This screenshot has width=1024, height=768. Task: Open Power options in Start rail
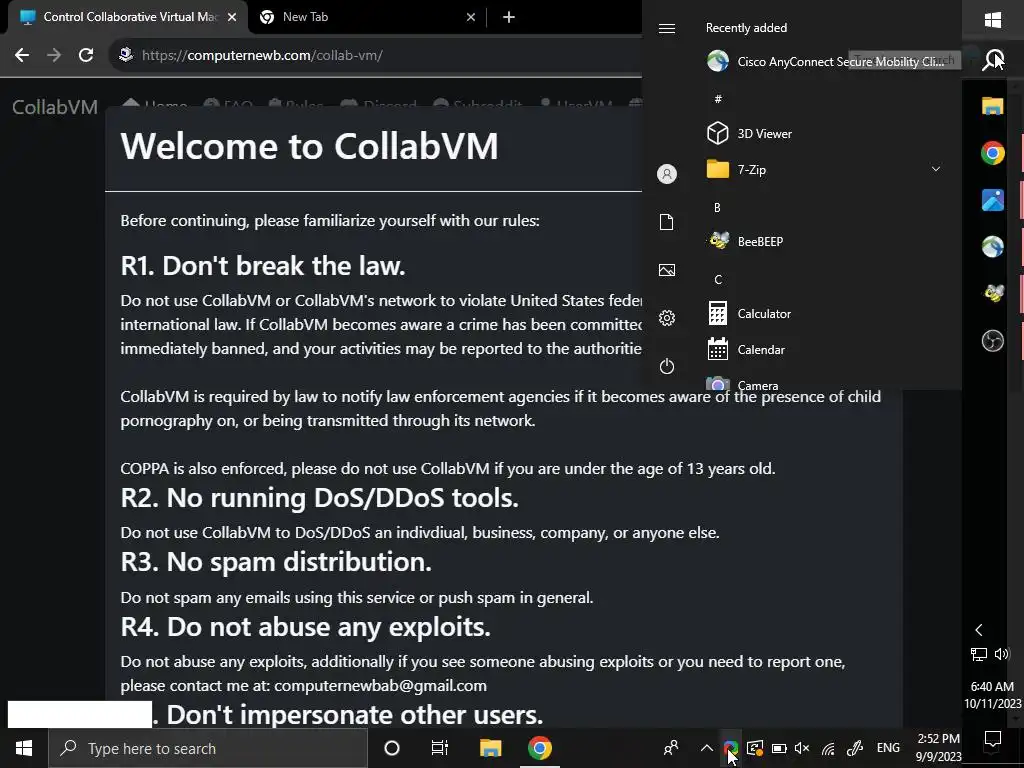tap(667, 366)
